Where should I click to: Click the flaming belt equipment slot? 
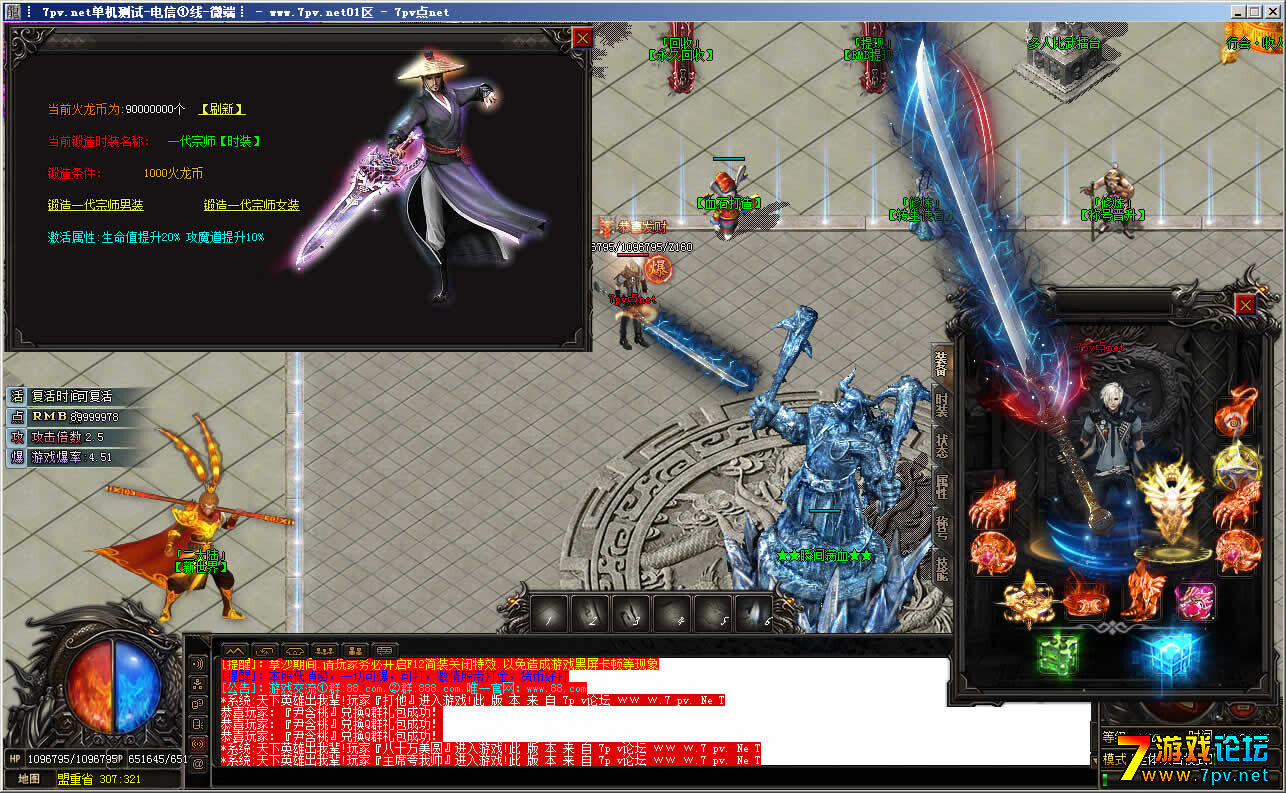(1085, 599)
